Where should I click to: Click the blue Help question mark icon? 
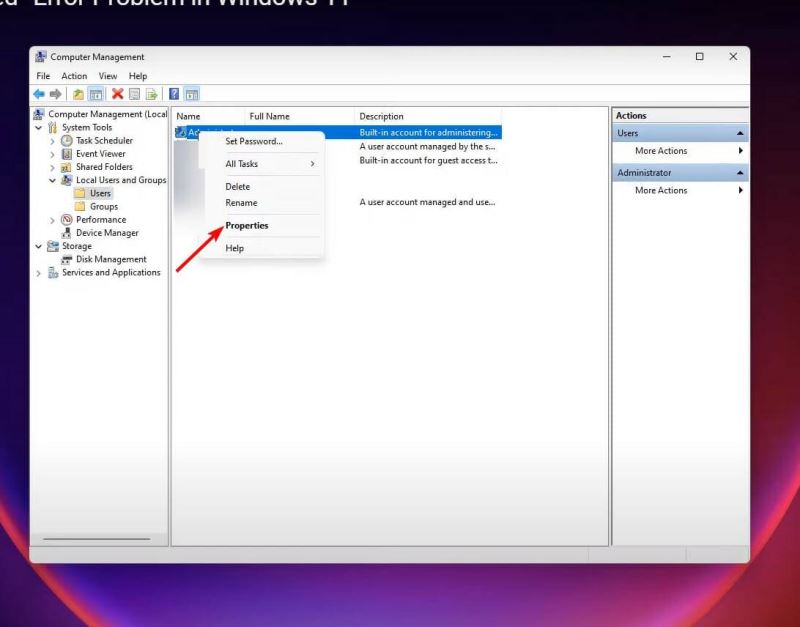tap(174, 94)
